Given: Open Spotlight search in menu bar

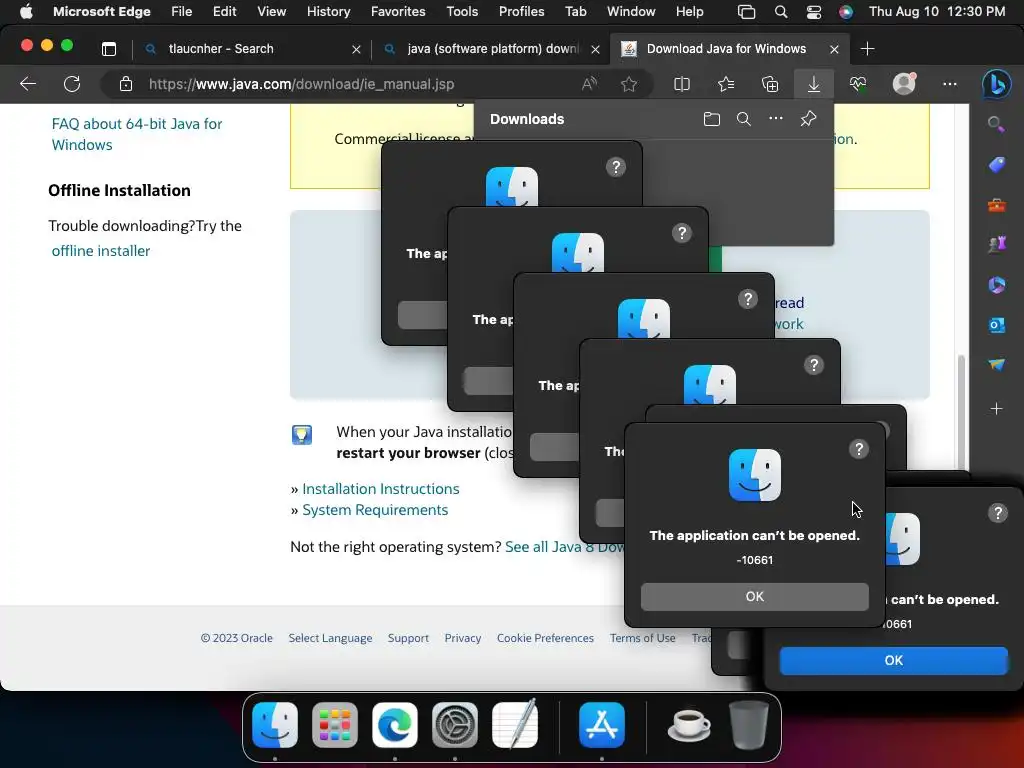Looking at the screenshot, I should coord(780,11).
